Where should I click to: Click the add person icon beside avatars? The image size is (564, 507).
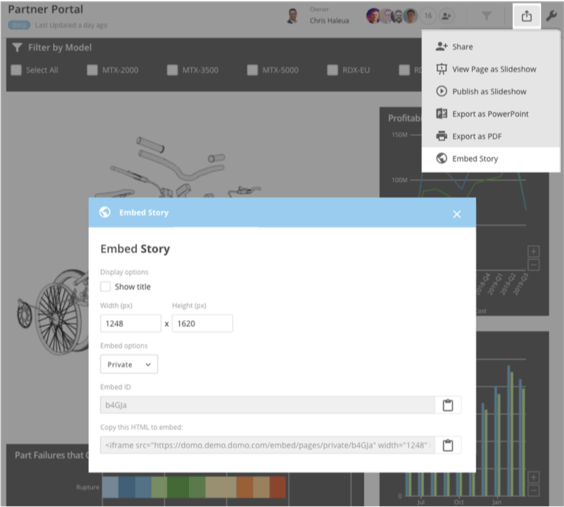[x=446, y=16]
